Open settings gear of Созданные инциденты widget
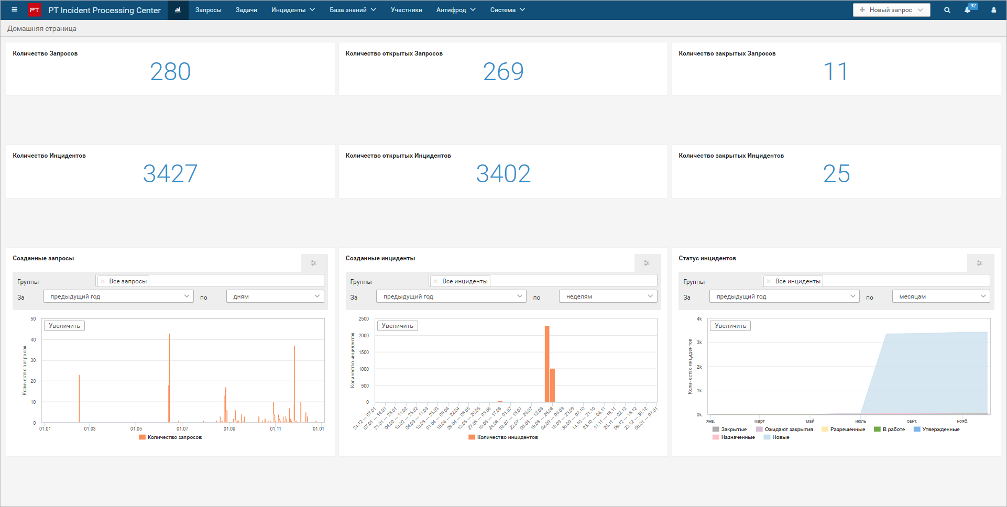Viewport: 1007px width, 507px height. click(647, 263)
